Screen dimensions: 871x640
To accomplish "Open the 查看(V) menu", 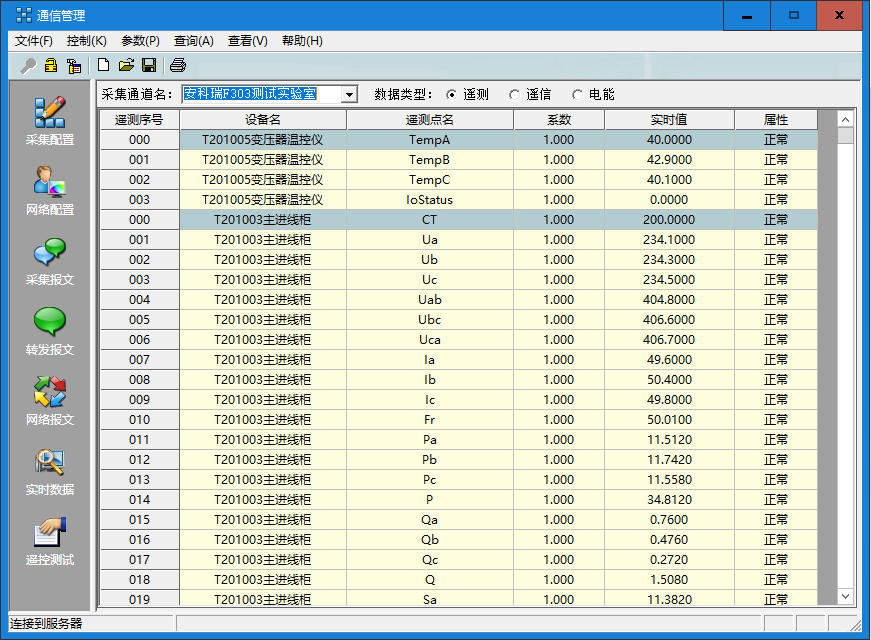I will point(249,41).
